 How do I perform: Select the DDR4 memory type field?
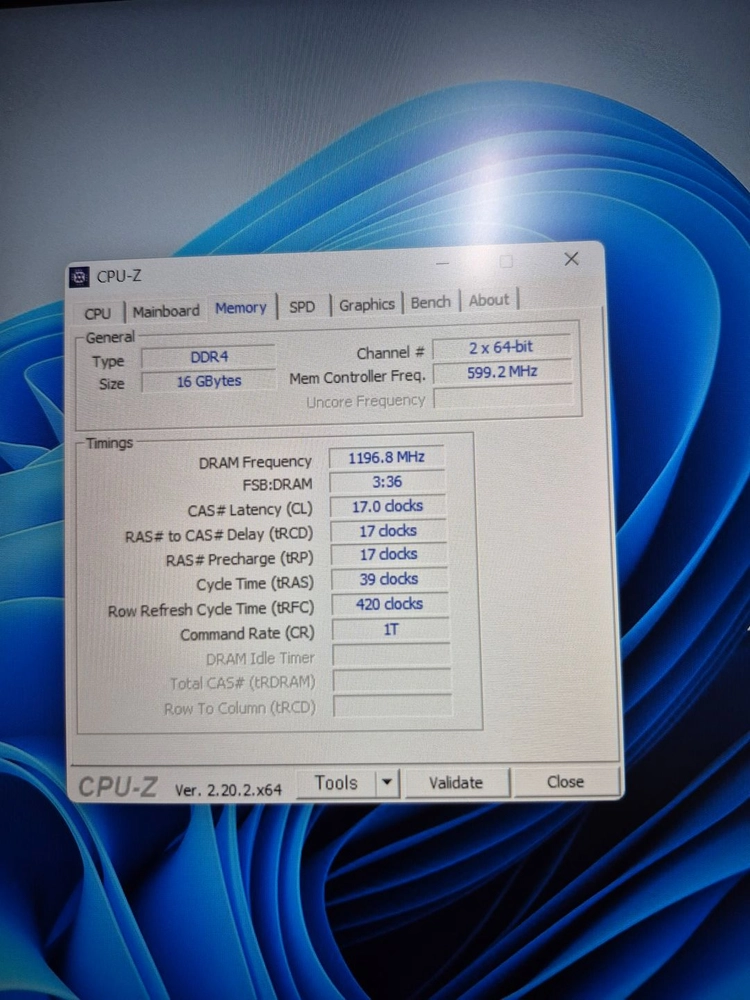(209, 357)
